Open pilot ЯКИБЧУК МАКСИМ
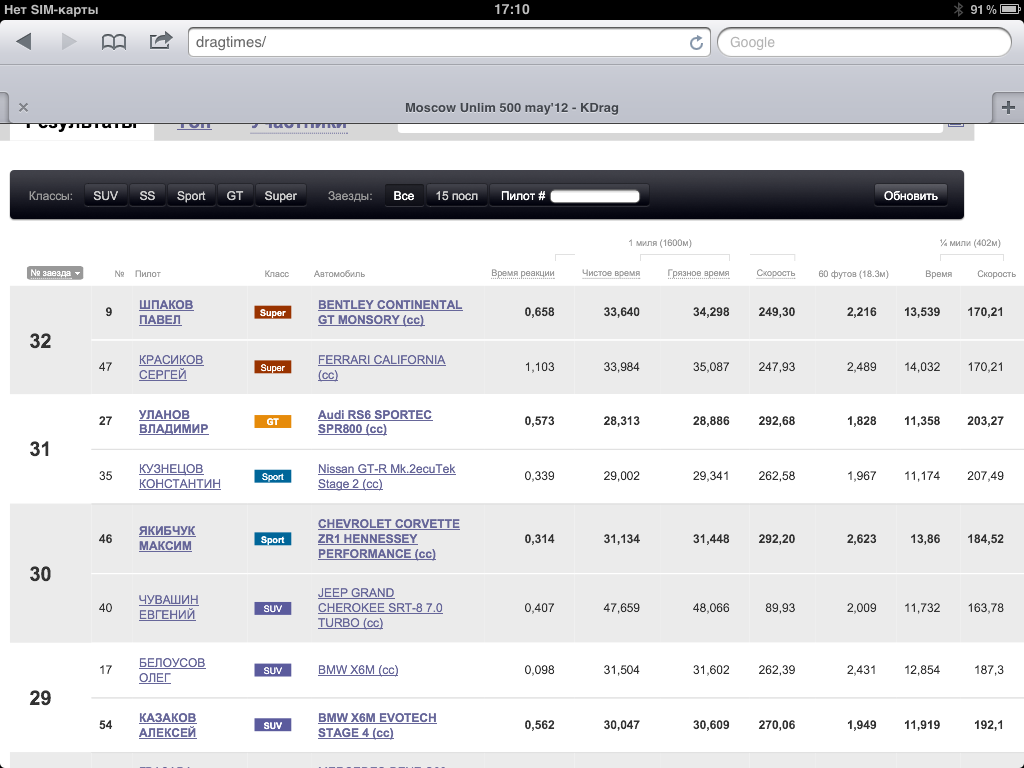The width and height of the screenshot is (1024, 768). pos(167,538)
